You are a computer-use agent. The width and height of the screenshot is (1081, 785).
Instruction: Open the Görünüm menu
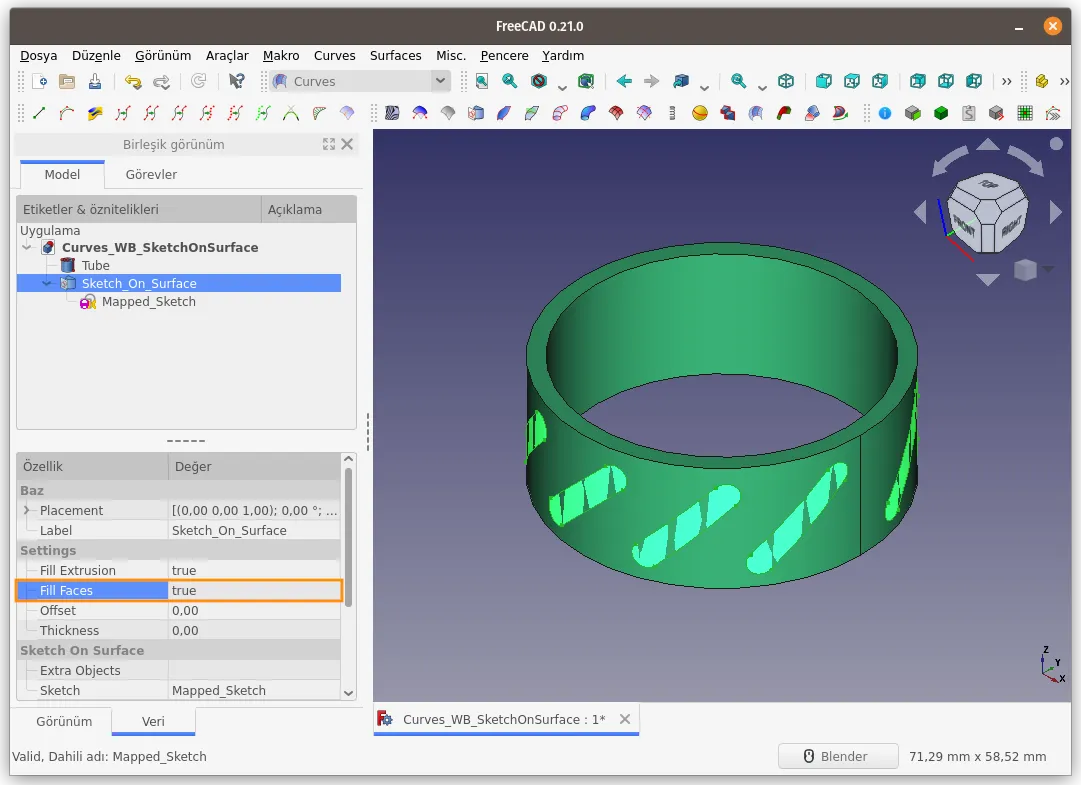pyautogui.click(x=163, y=55)
